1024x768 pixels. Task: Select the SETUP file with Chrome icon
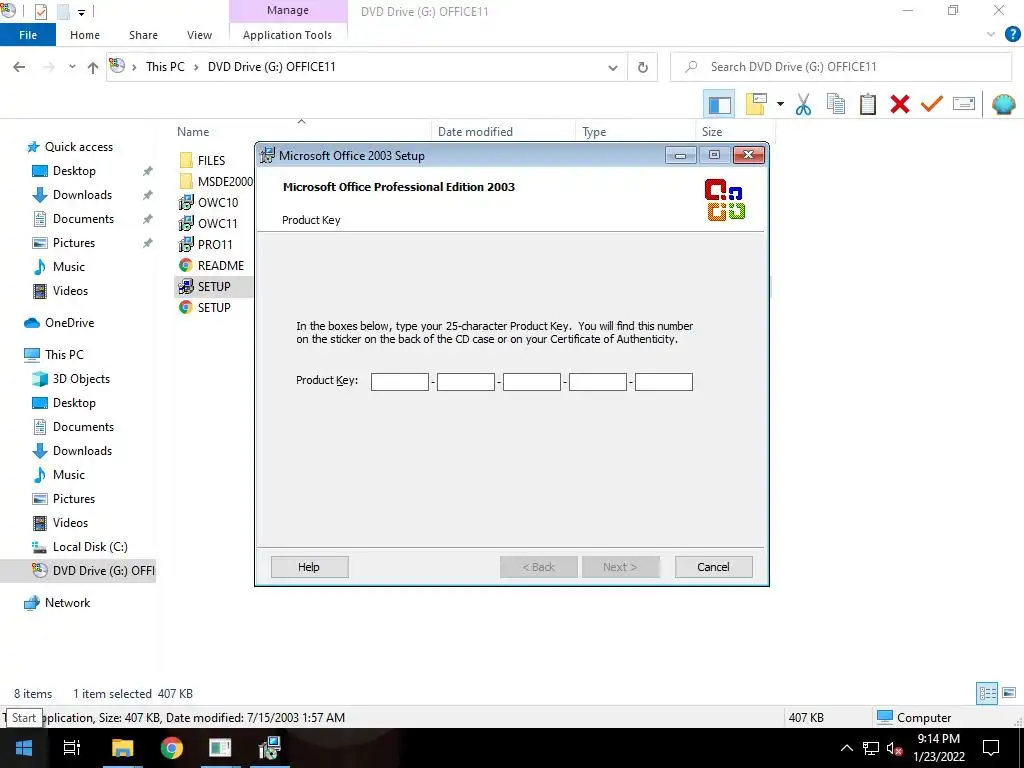click(x=205, y=308)
